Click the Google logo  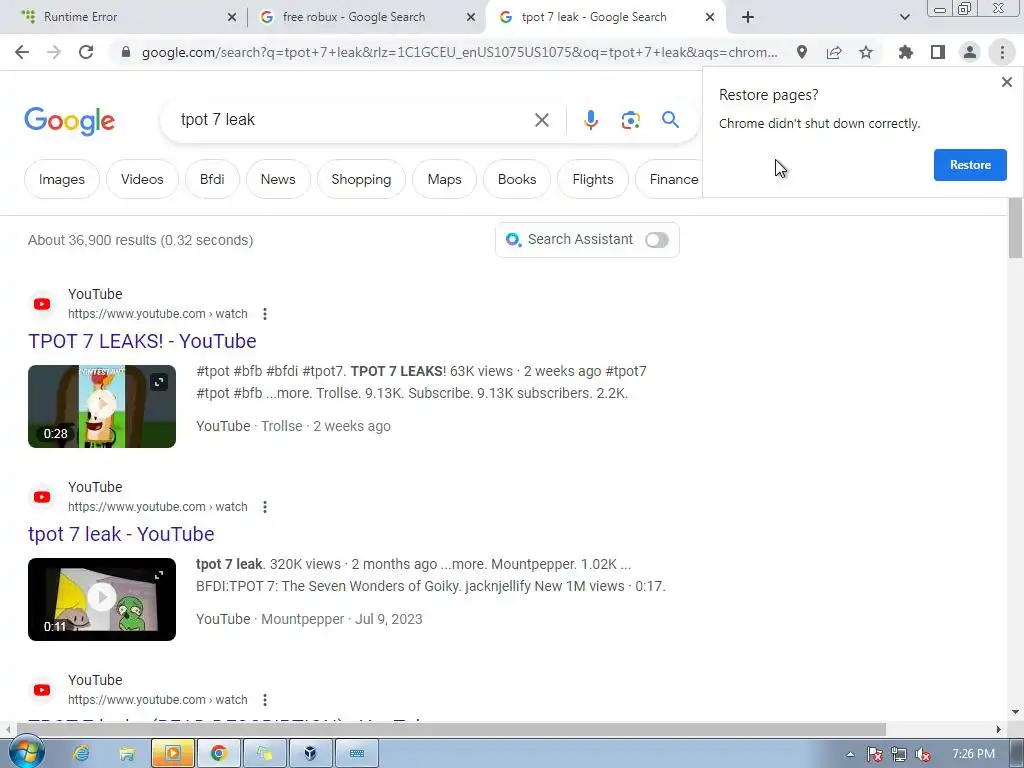tap(69, 121)
